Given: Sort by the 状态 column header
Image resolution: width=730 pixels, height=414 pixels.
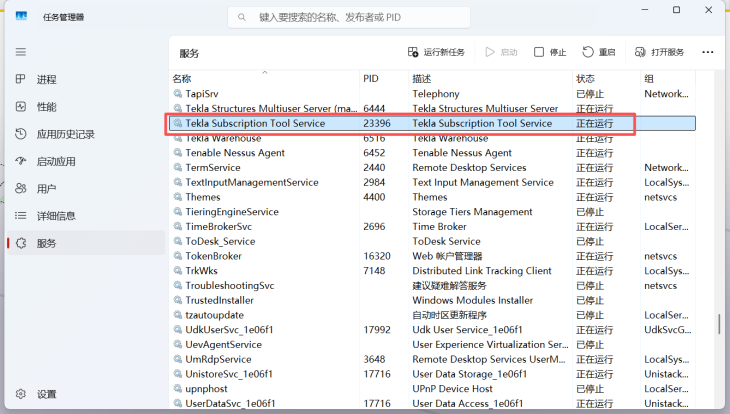Looking at the screenshot, I should pos(606,78).
